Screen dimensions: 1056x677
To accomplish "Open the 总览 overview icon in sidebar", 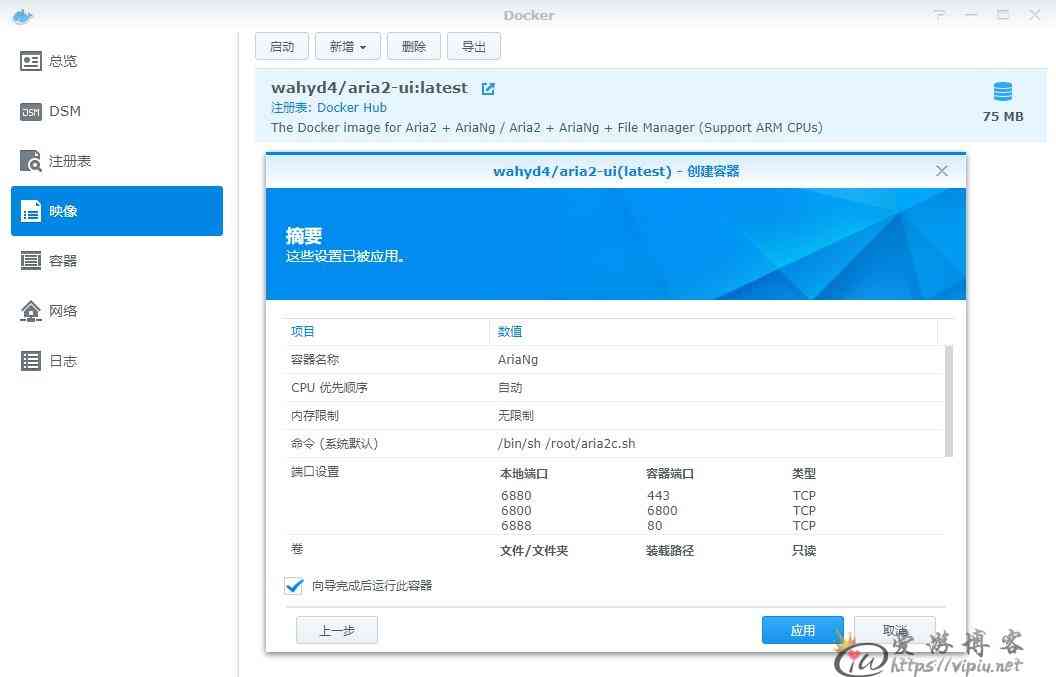I will click(x=30, y=61).
